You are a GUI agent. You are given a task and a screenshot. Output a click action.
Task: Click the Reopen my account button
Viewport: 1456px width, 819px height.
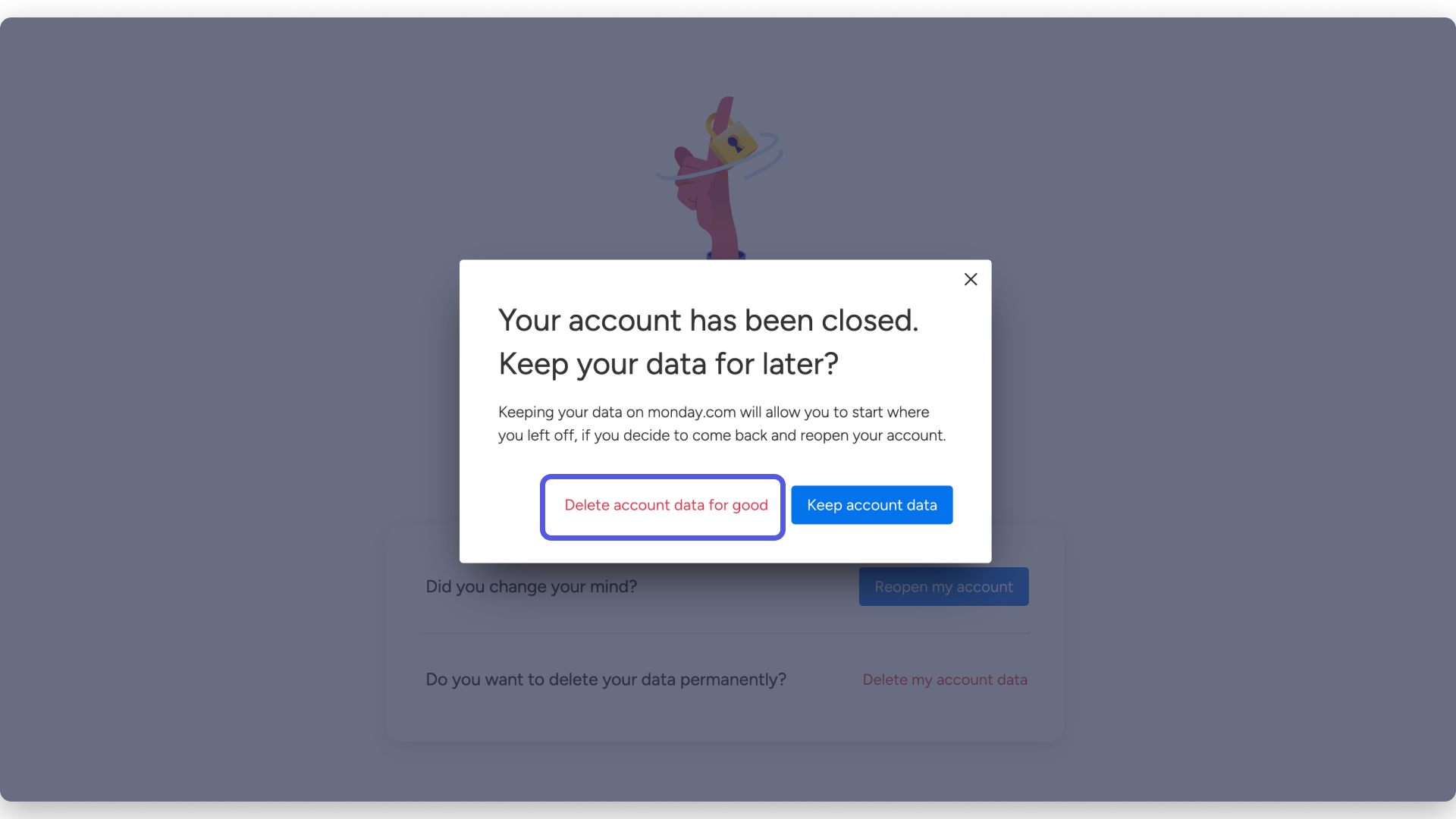pyautogui.click(x=943, y=587)
